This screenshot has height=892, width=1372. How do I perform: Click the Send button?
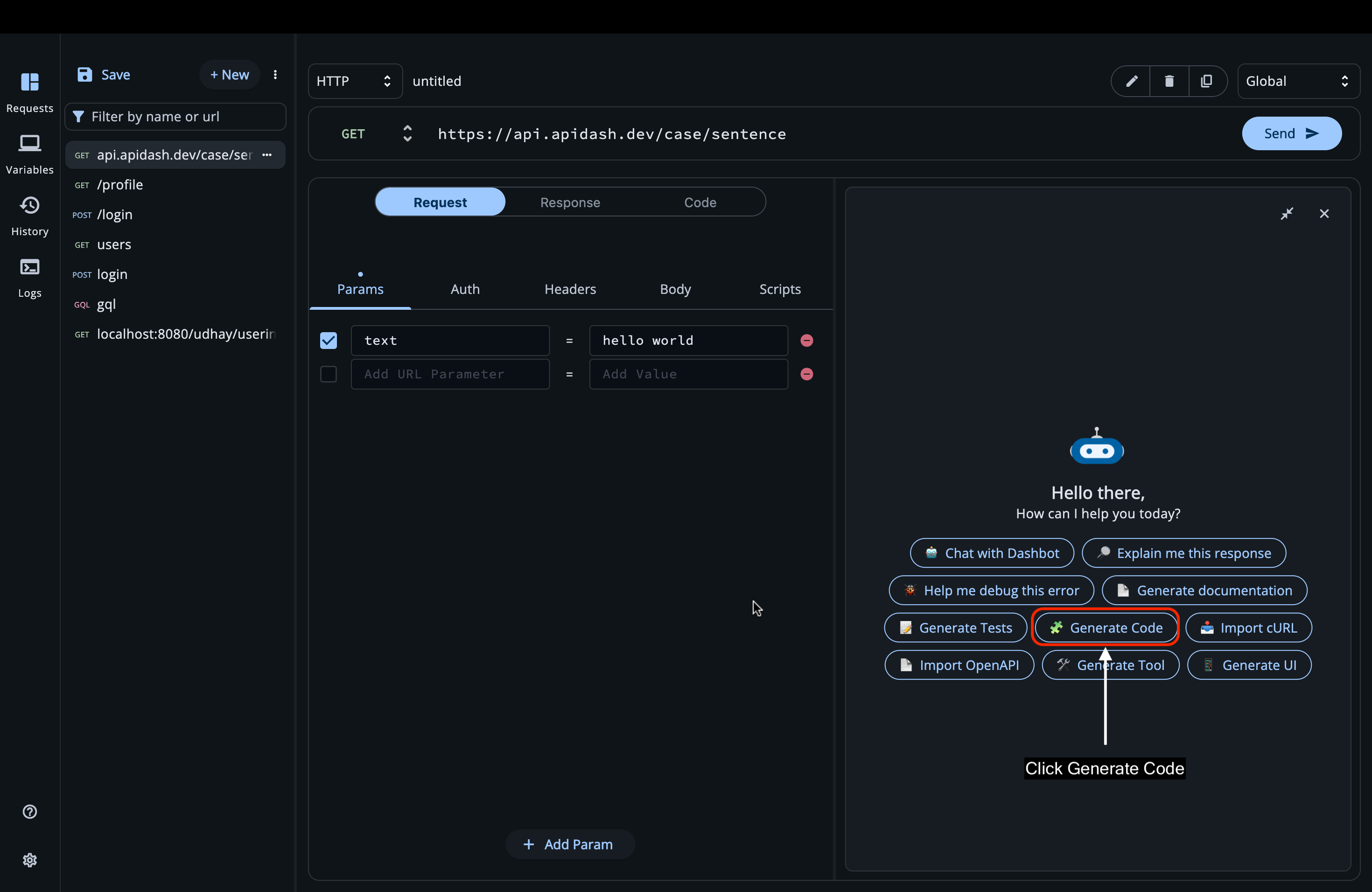(x=1291, y=133)
